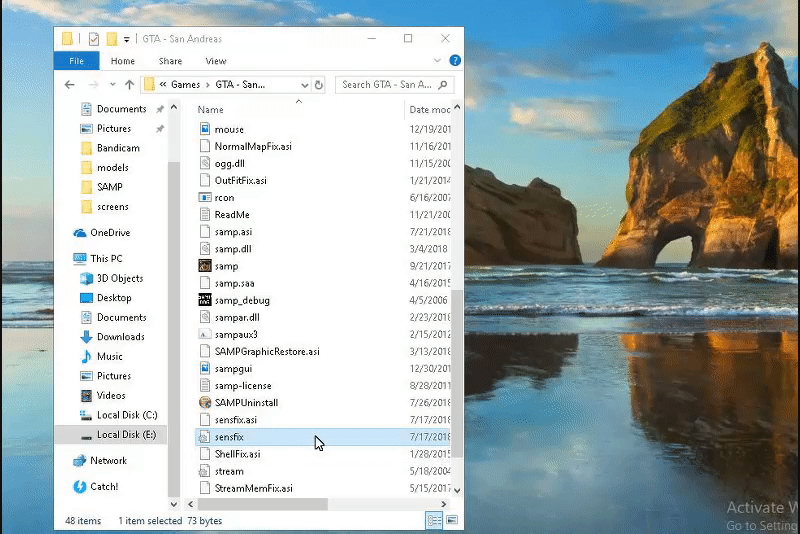
Task: Select the mouse file icon
Action: [x=205, y=129]
